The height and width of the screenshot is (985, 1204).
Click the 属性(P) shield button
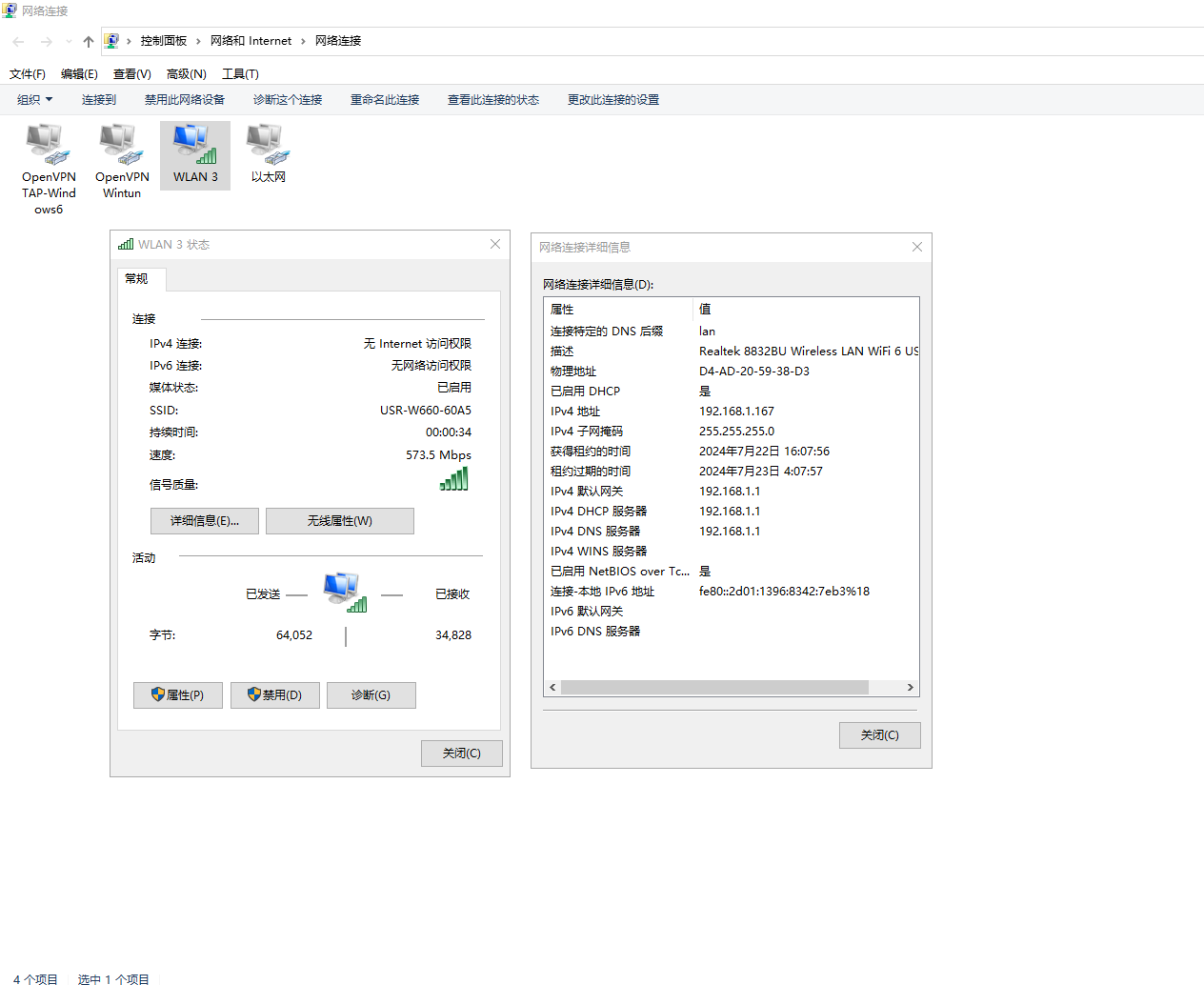(178, 695)
